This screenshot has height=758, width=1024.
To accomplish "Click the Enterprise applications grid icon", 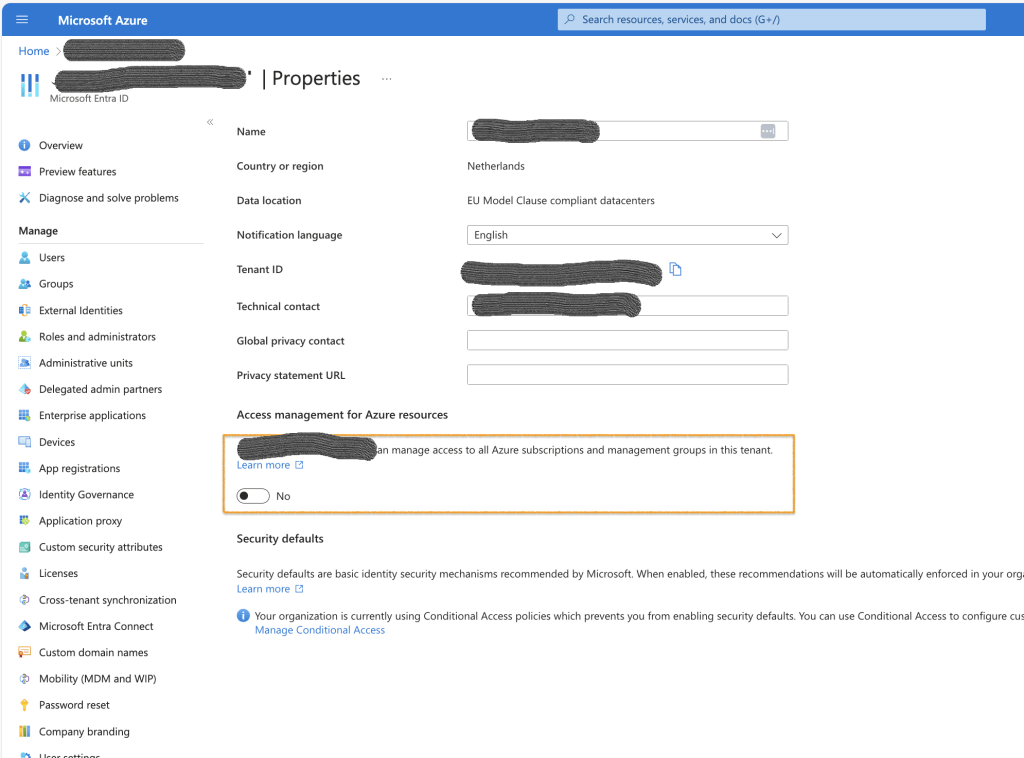I will (x=25, y=416).
